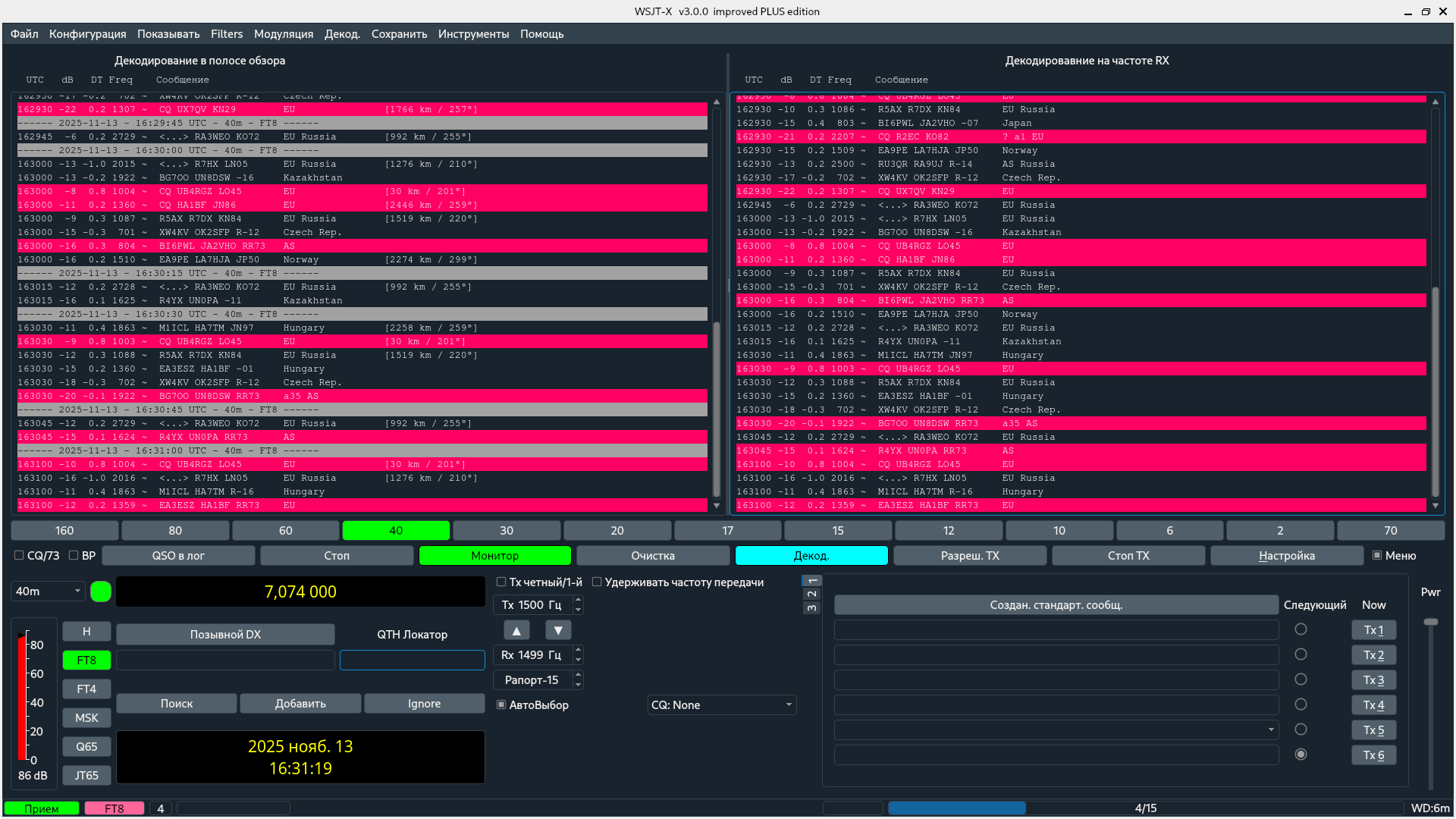Viewport: 1456px width, 819px height.
Task: Increase Tx 1500 Hz frequency stepper
Action: [x=578, y=600]
